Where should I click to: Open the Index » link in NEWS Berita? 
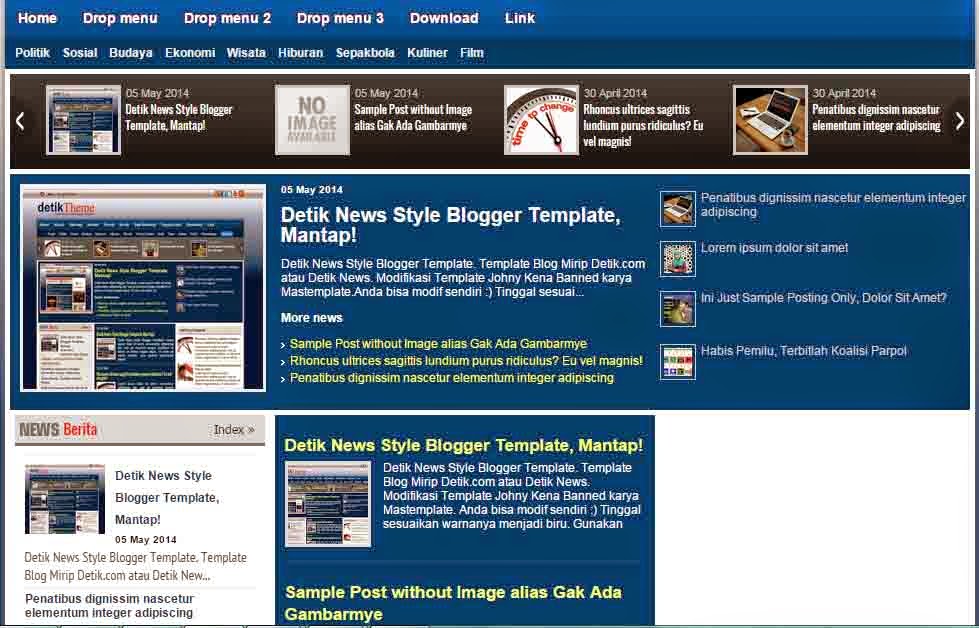pos(234,429)
